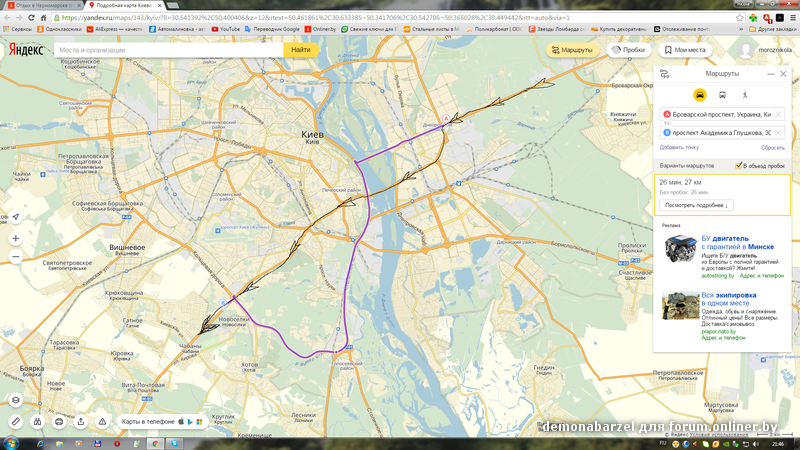
Task: Open the Маршруты routes button
Action: pos(572,50)
